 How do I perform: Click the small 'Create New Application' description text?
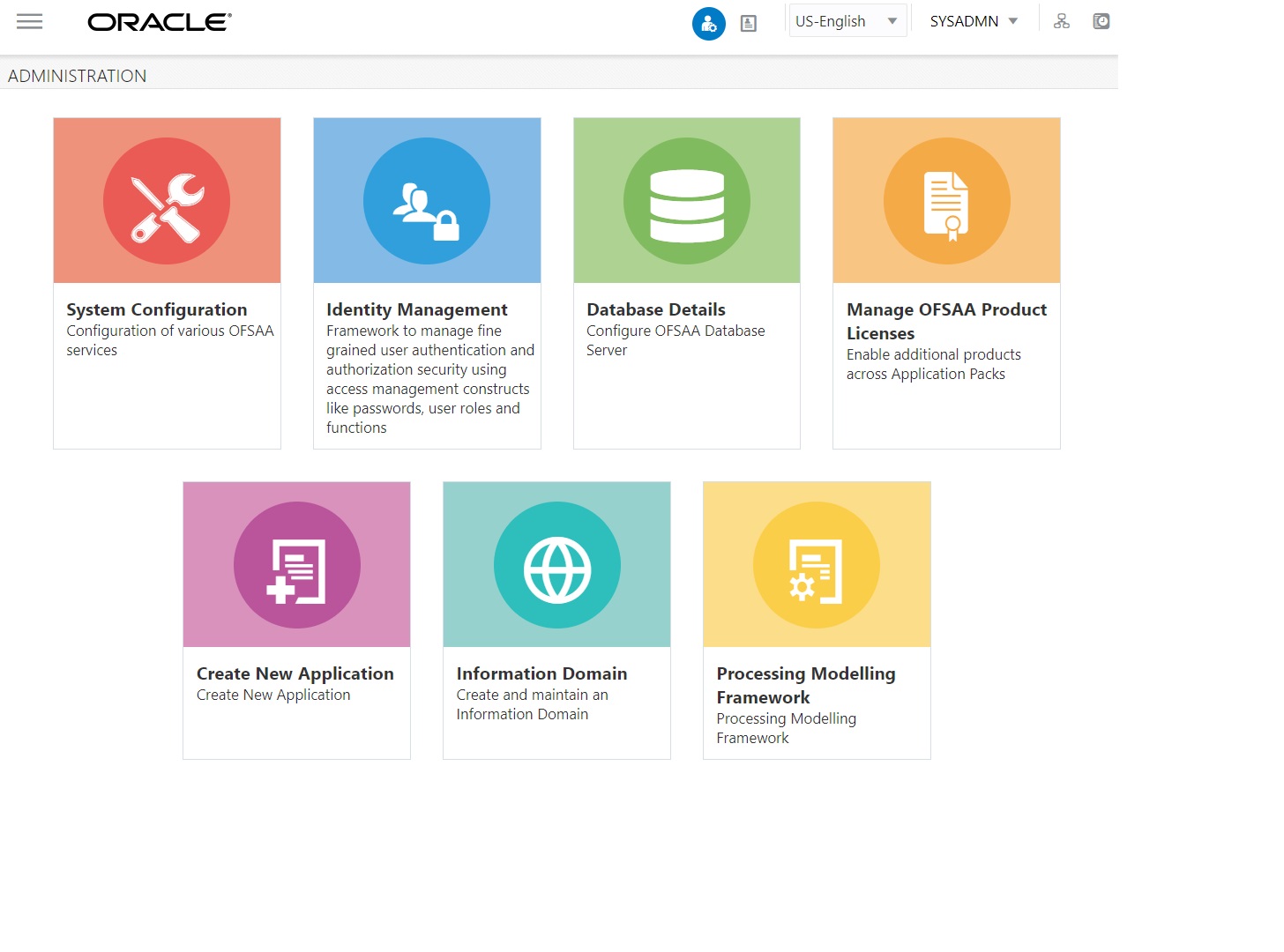pyautogui.click(x=273, y=695)
